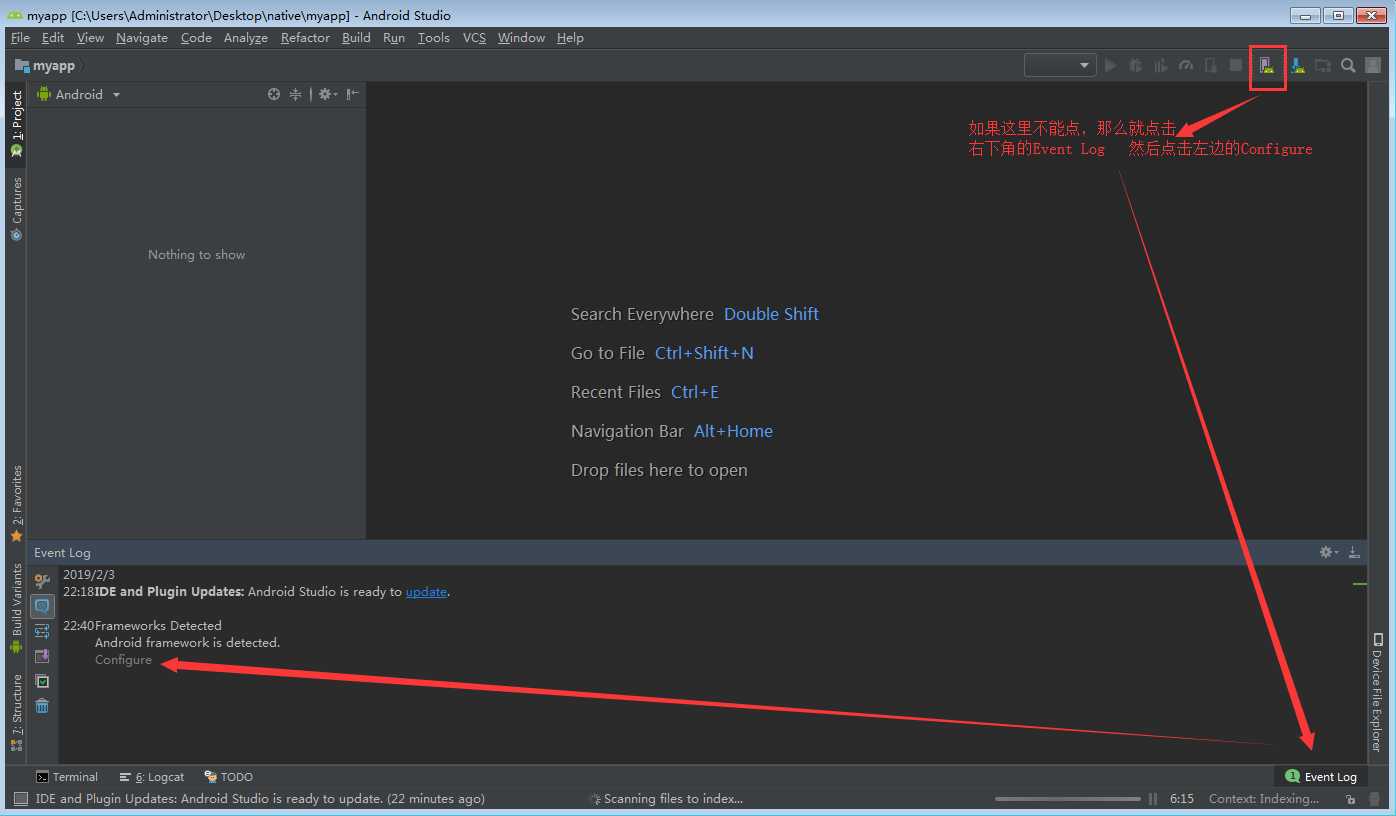Image resolution: width=1396 pixels, height=816 pixels.
Task: Open the Terminal tab
Action: (x=67, y=777)
